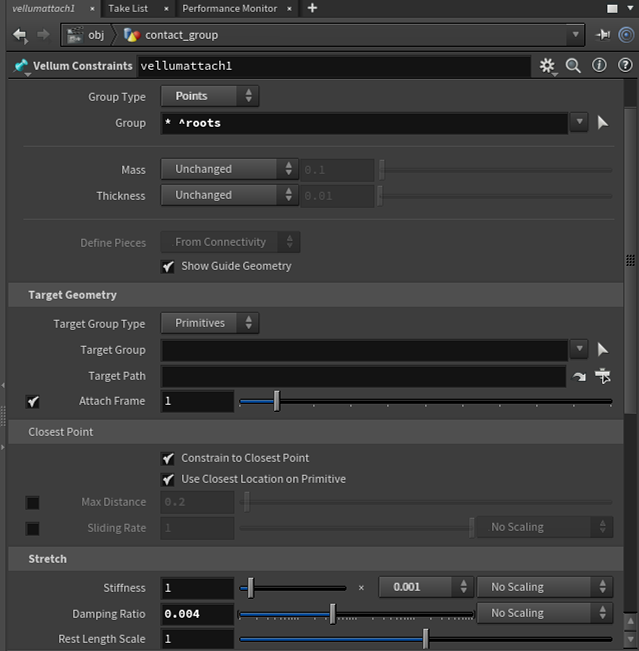Image resolution: width=639 pixels, height=651 pixels.
Task: Open the Performance Monitor tab
Action: (230, 8)
